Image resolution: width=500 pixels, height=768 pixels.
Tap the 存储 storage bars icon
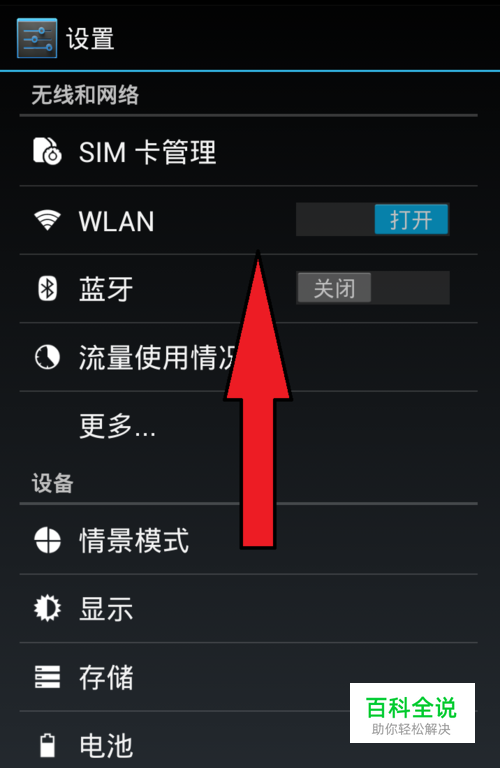[48, 677]
